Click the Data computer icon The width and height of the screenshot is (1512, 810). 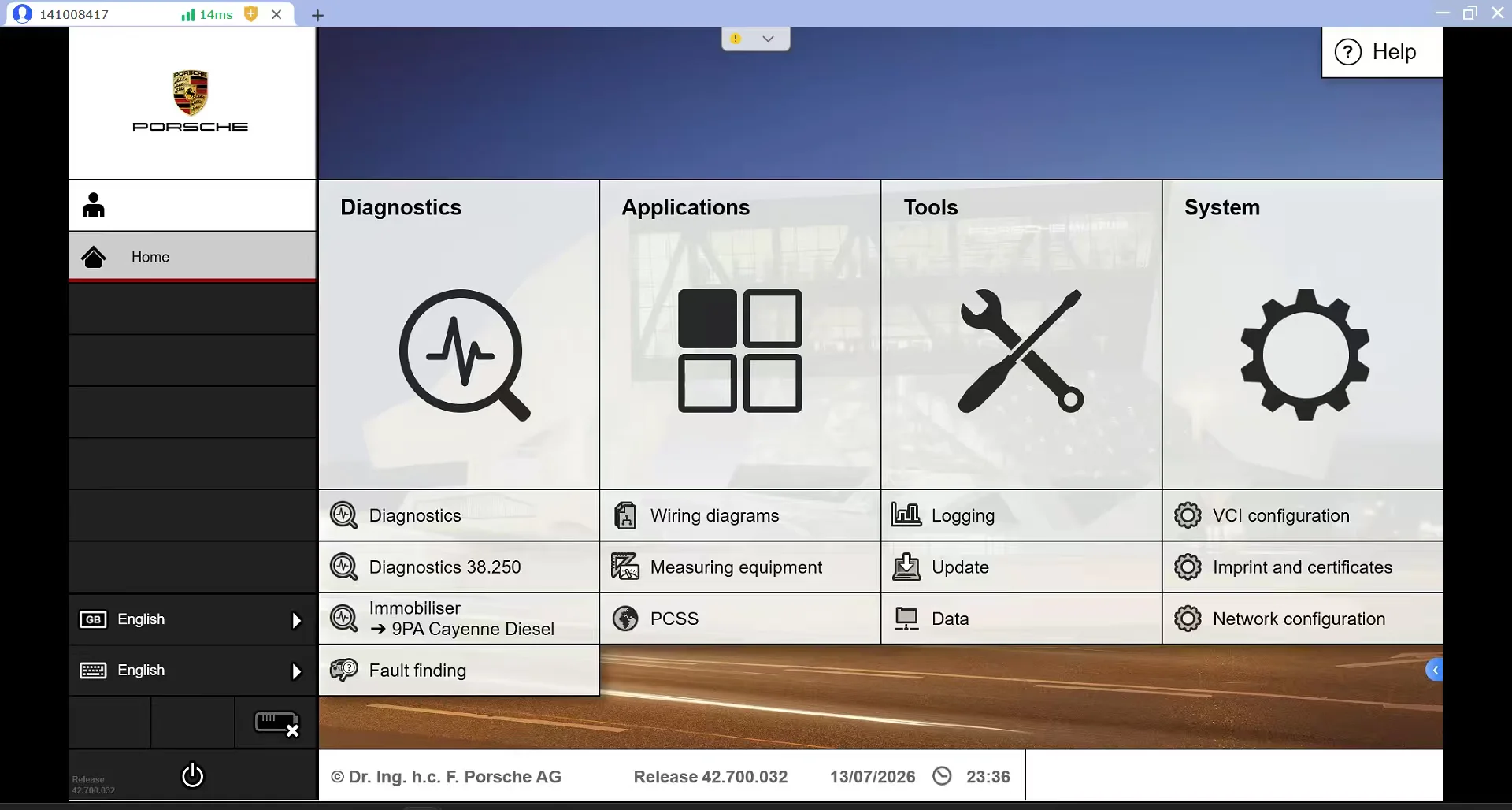click(906, 619)
